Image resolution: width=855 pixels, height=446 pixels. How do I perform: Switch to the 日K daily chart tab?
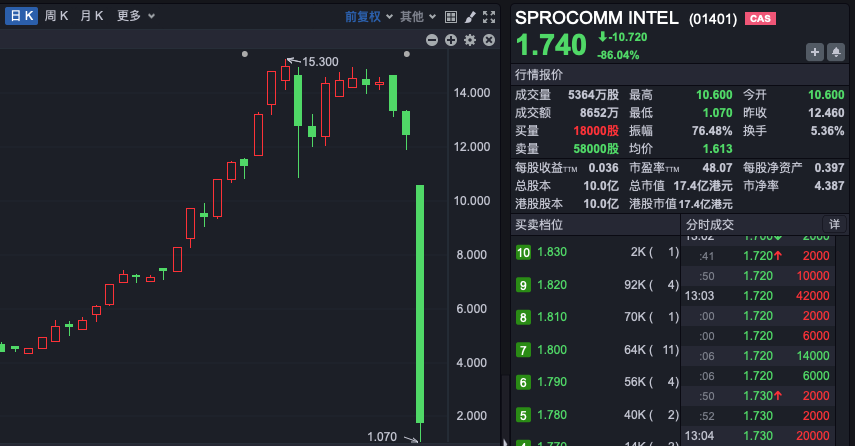tap(21, 16)
